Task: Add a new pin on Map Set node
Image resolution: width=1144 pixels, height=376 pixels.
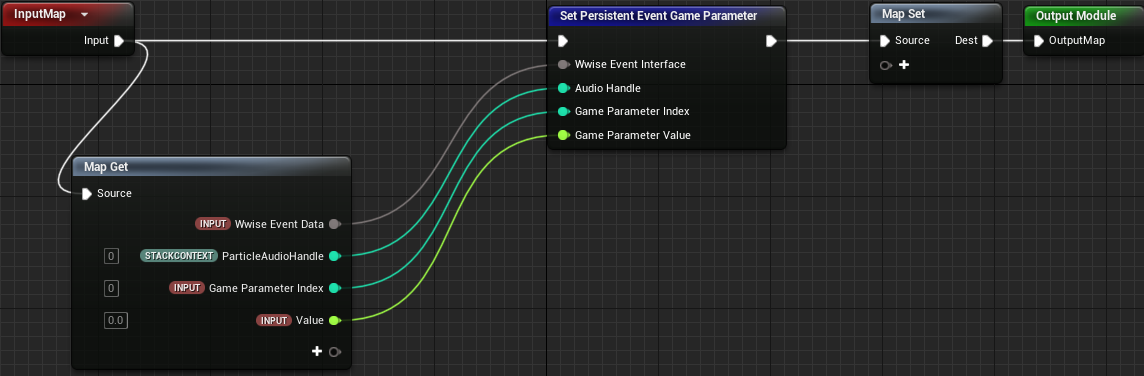Action: [x=904, y=65]
